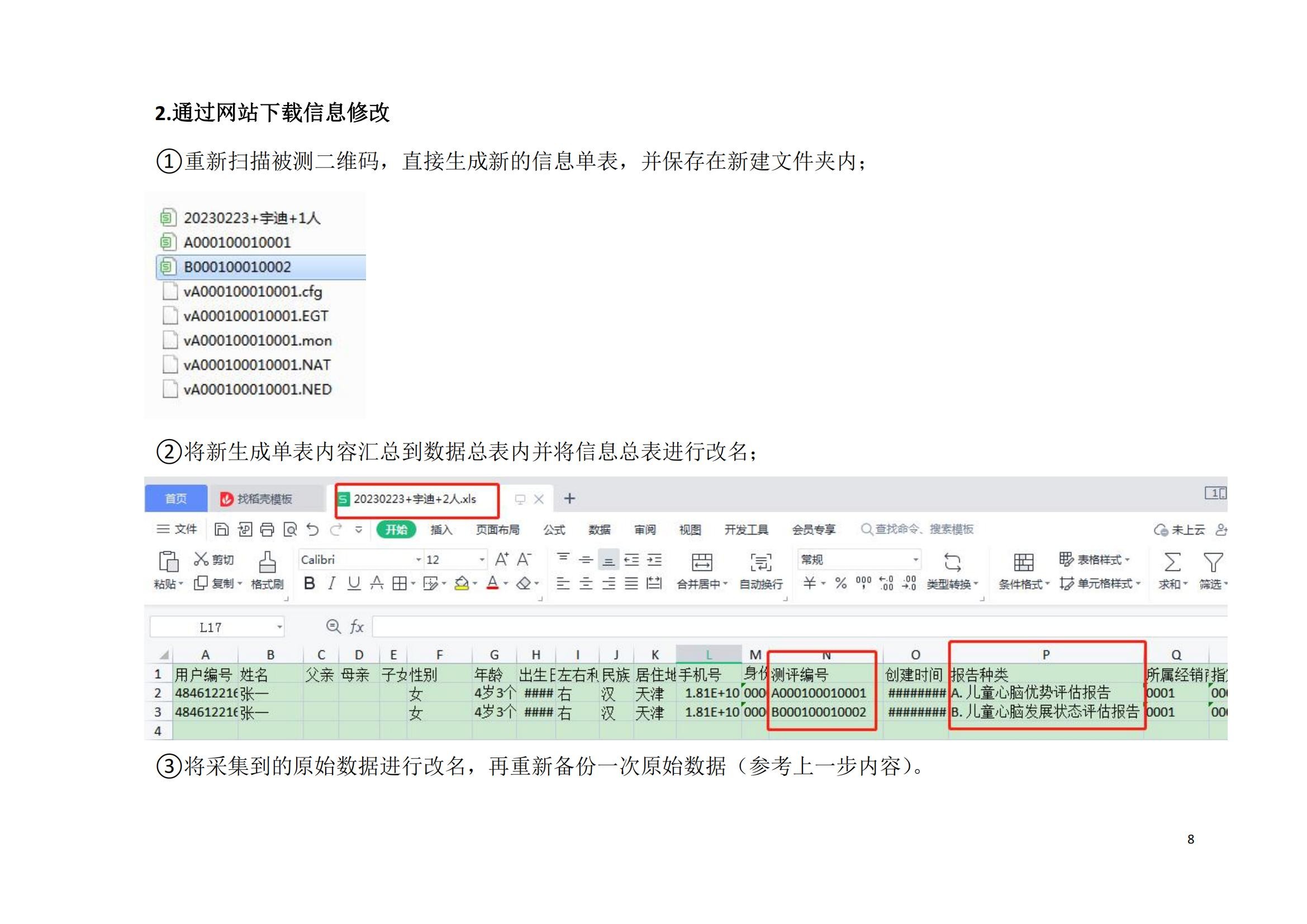This screenshot has height=924, width=1307.
Task: Click the Undo arrow icon
Action: pyautogui.click(x=312, y=530)
